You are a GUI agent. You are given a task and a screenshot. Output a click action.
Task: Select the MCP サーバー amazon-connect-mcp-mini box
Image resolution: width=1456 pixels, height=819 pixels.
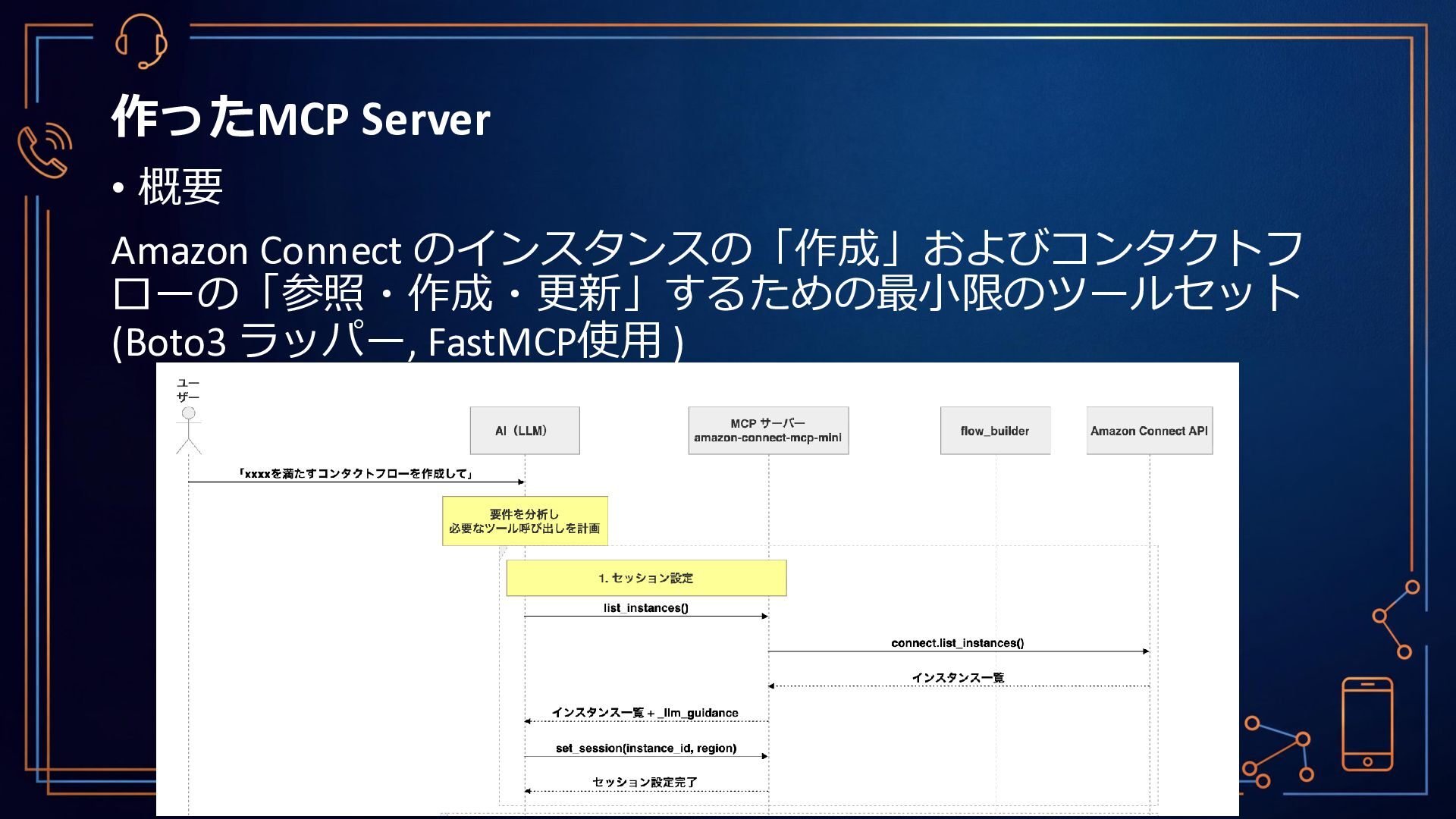(767, 431)
